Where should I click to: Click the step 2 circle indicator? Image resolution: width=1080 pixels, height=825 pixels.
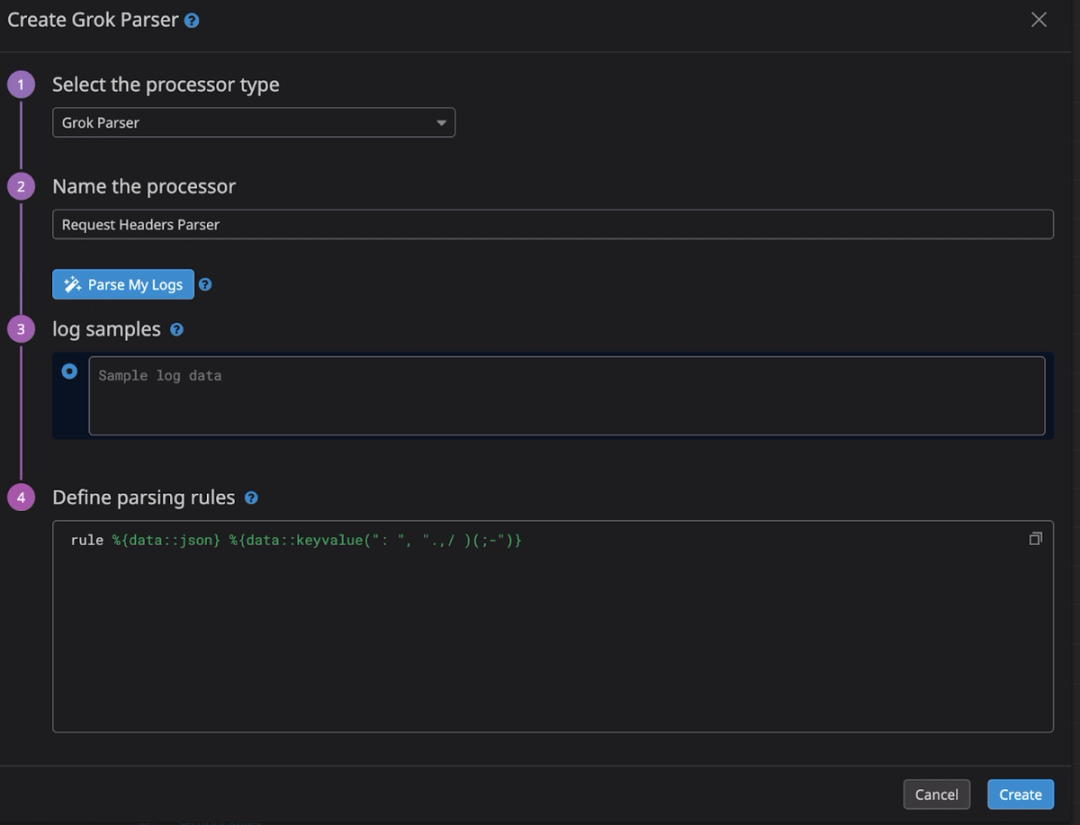coord(21,186)
